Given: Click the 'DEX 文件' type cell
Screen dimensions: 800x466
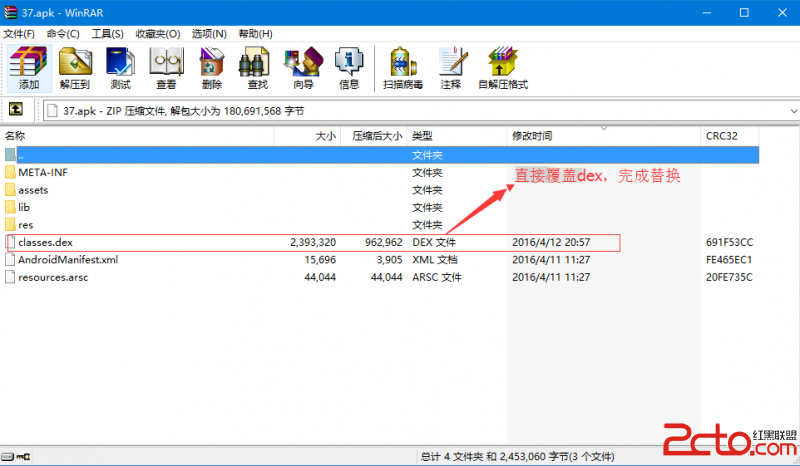Looking at the screenshot, I should tap(434, 242).
